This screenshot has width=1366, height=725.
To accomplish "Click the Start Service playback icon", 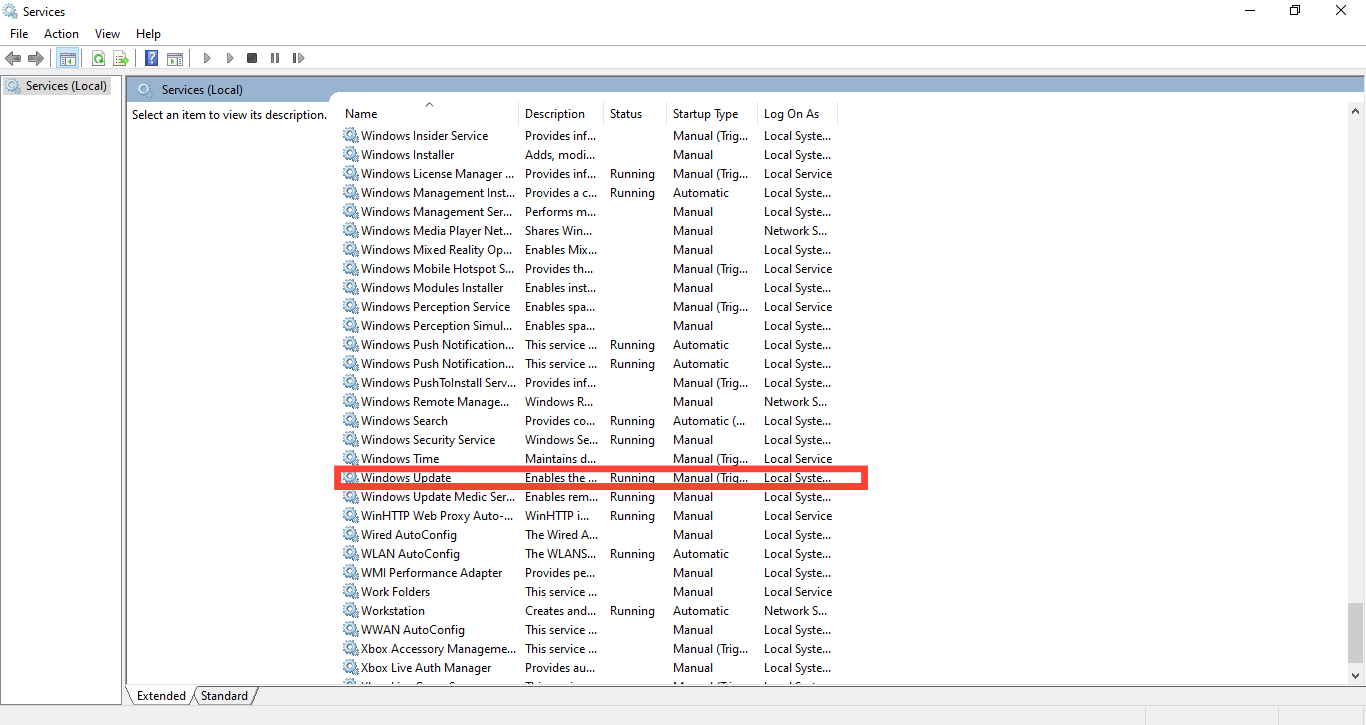I will (206, 57).
